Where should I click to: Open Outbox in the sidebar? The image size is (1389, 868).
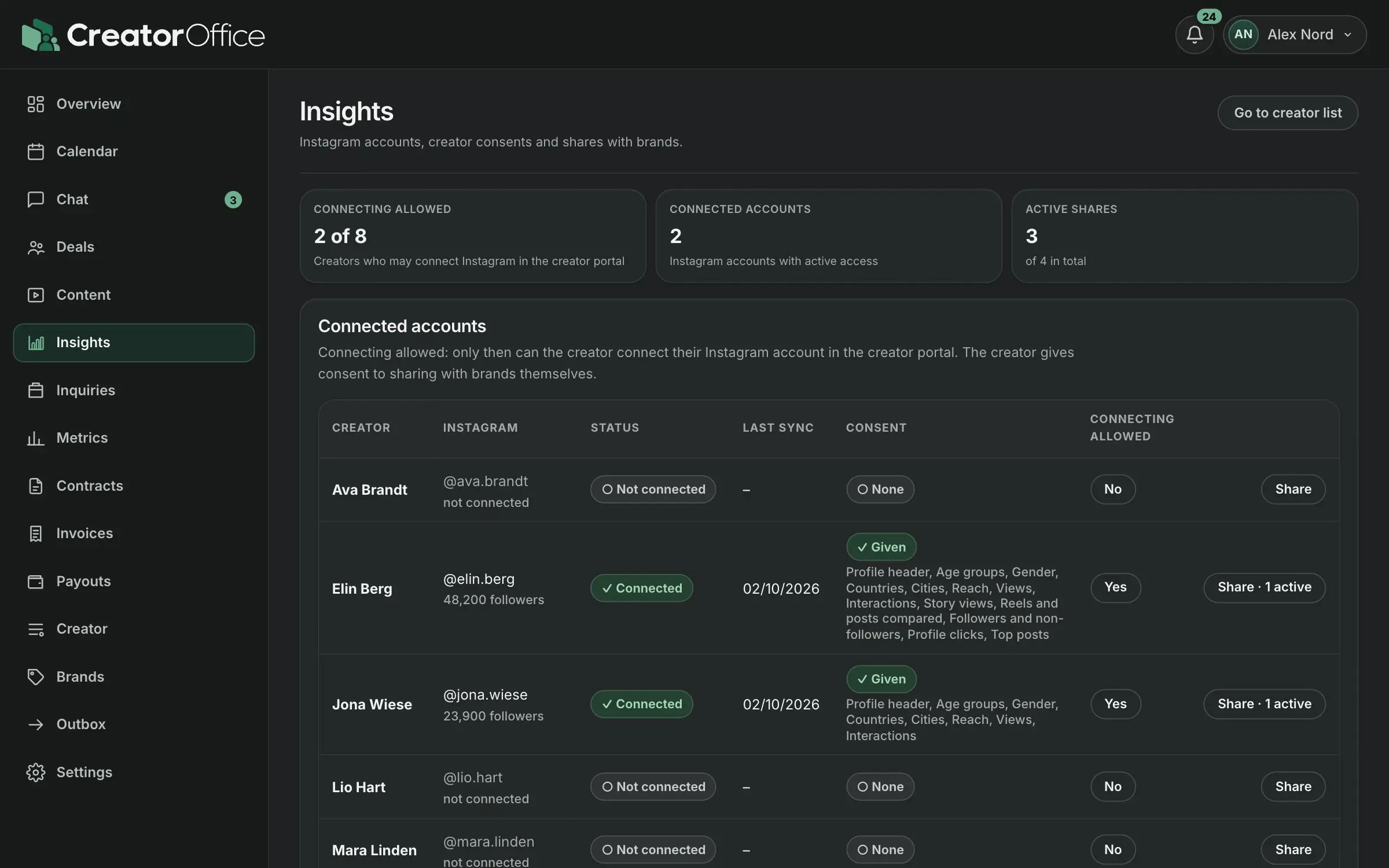point(134,724)
